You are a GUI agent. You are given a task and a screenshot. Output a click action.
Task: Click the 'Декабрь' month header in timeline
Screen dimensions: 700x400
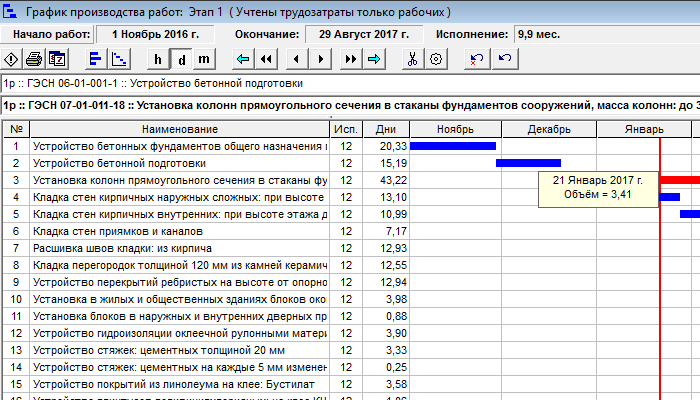548,129
